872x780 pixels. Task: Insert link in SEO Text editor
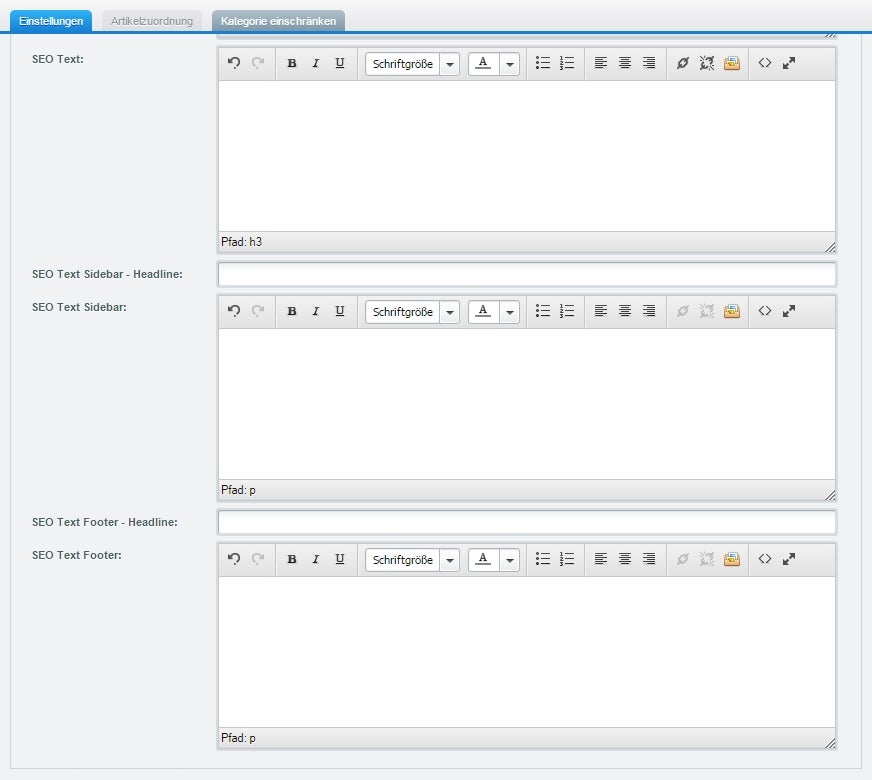pos(683,63)
